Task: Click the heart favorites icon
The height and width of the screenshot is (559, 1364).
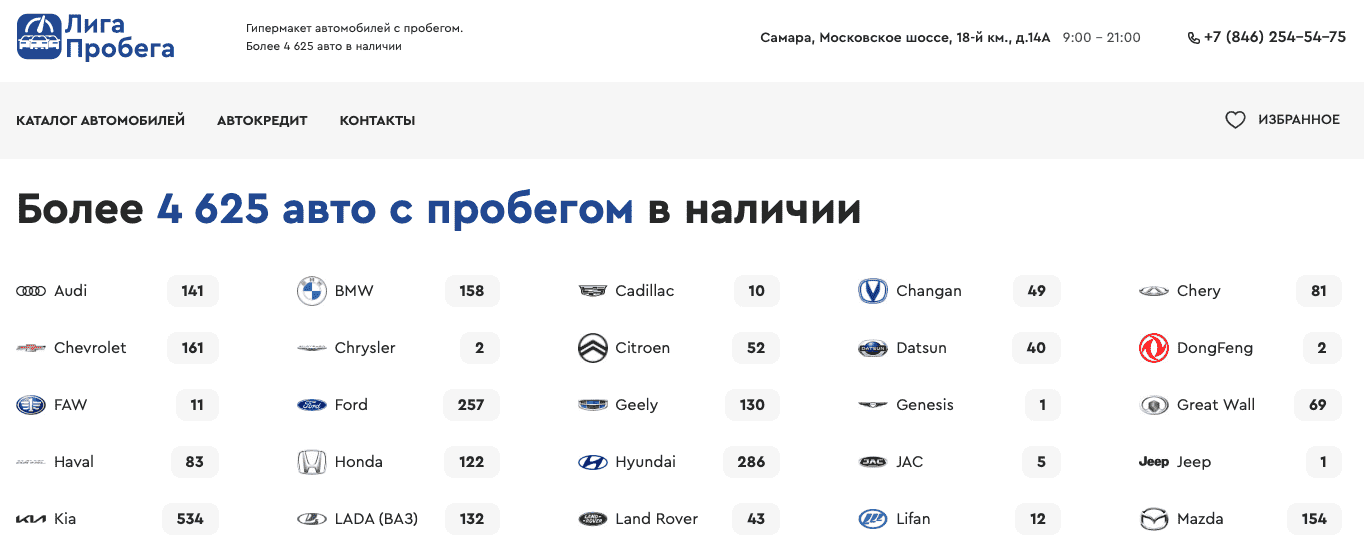Action: pos(1236,120)
